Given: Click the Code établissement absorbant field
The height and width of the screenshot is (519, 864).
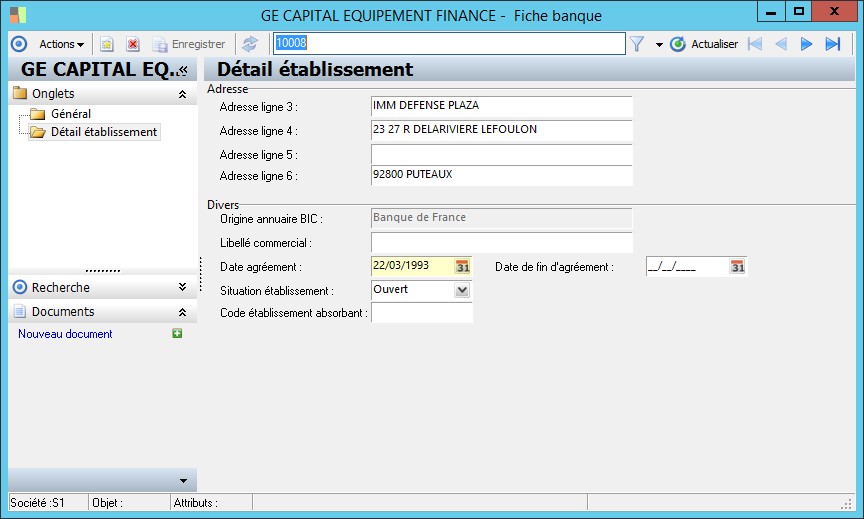Looking at the screenshot, I should click(x=422, y=313).
